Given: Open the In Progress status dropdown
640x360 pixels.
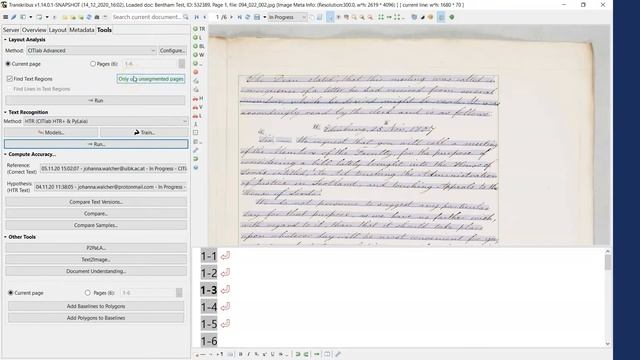Looking at the screenshot, I should coord(287,17).
